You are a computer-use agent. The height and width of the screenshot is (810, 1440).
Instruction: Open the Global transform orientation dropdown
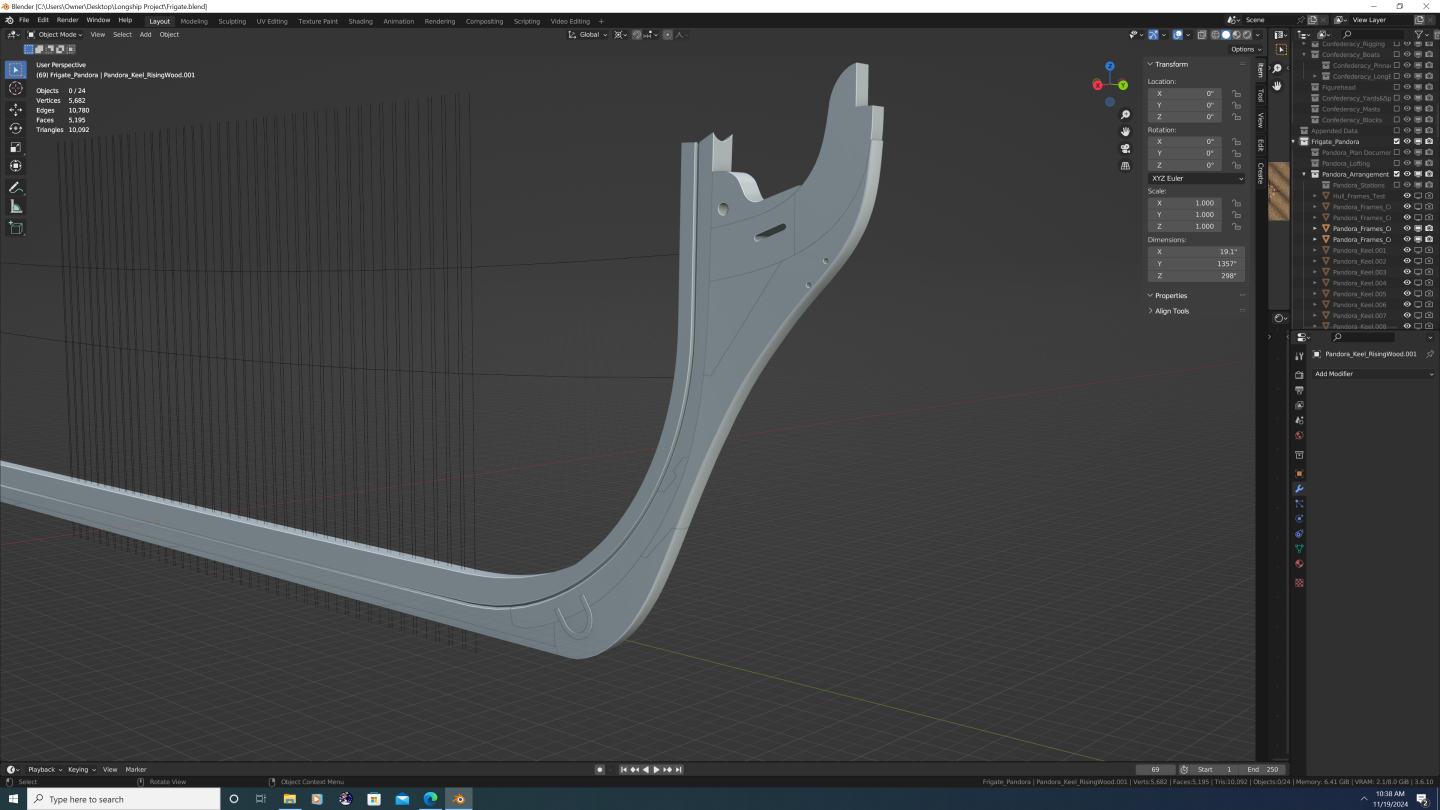pos(588,34)
